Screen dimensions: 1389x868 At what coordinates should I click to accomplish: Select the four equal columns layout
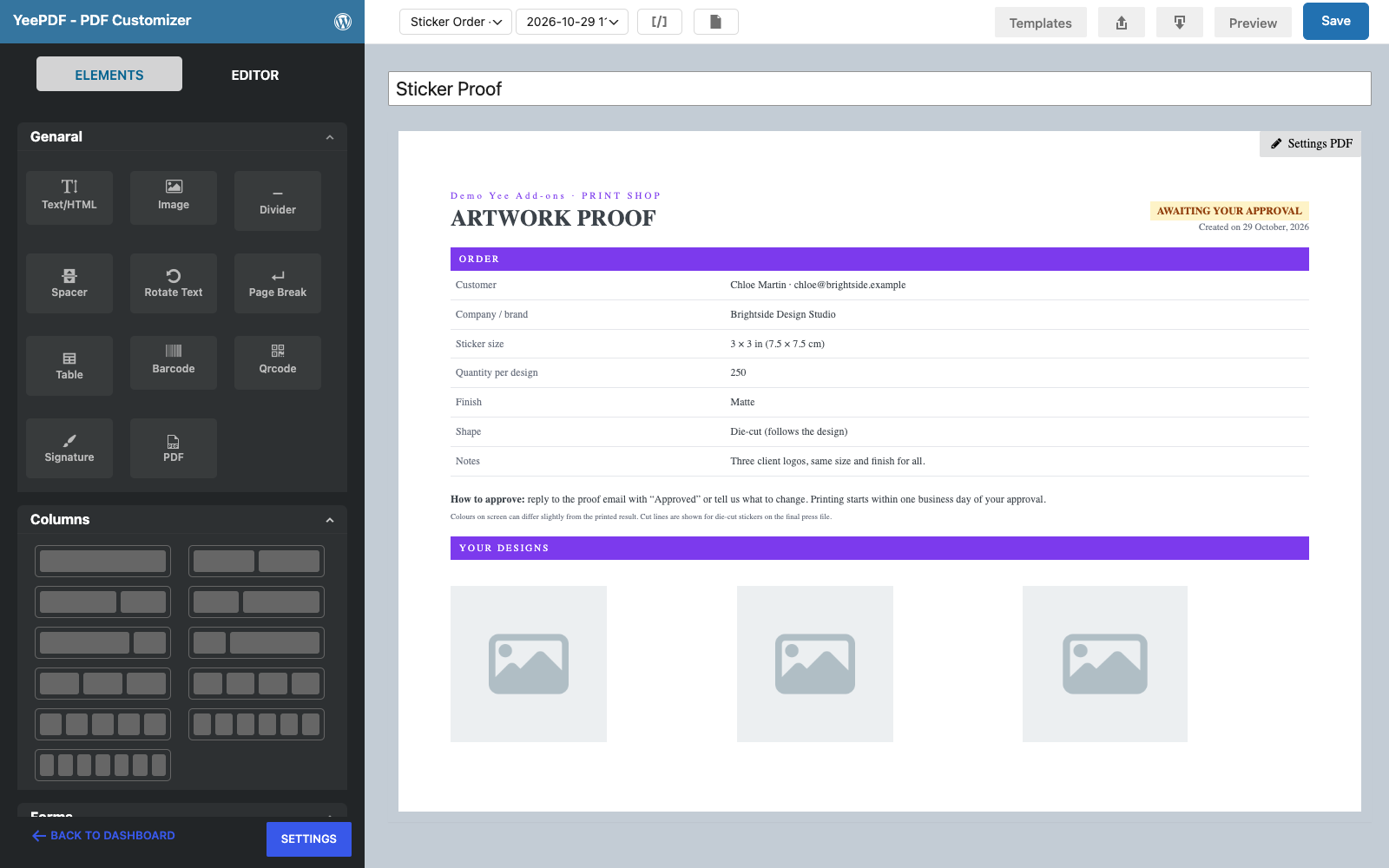[x=256, y=683]
